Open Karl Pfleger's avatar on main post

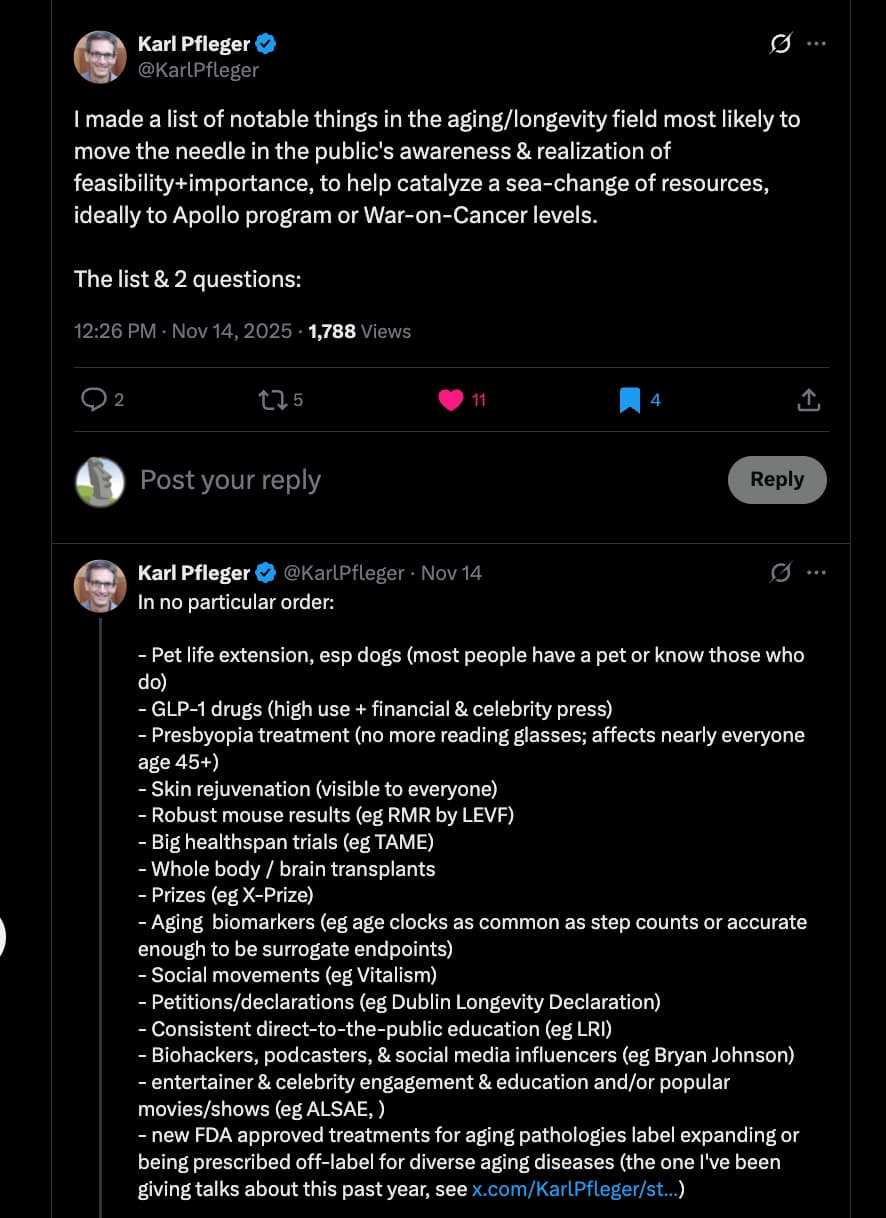click(100, 57)
